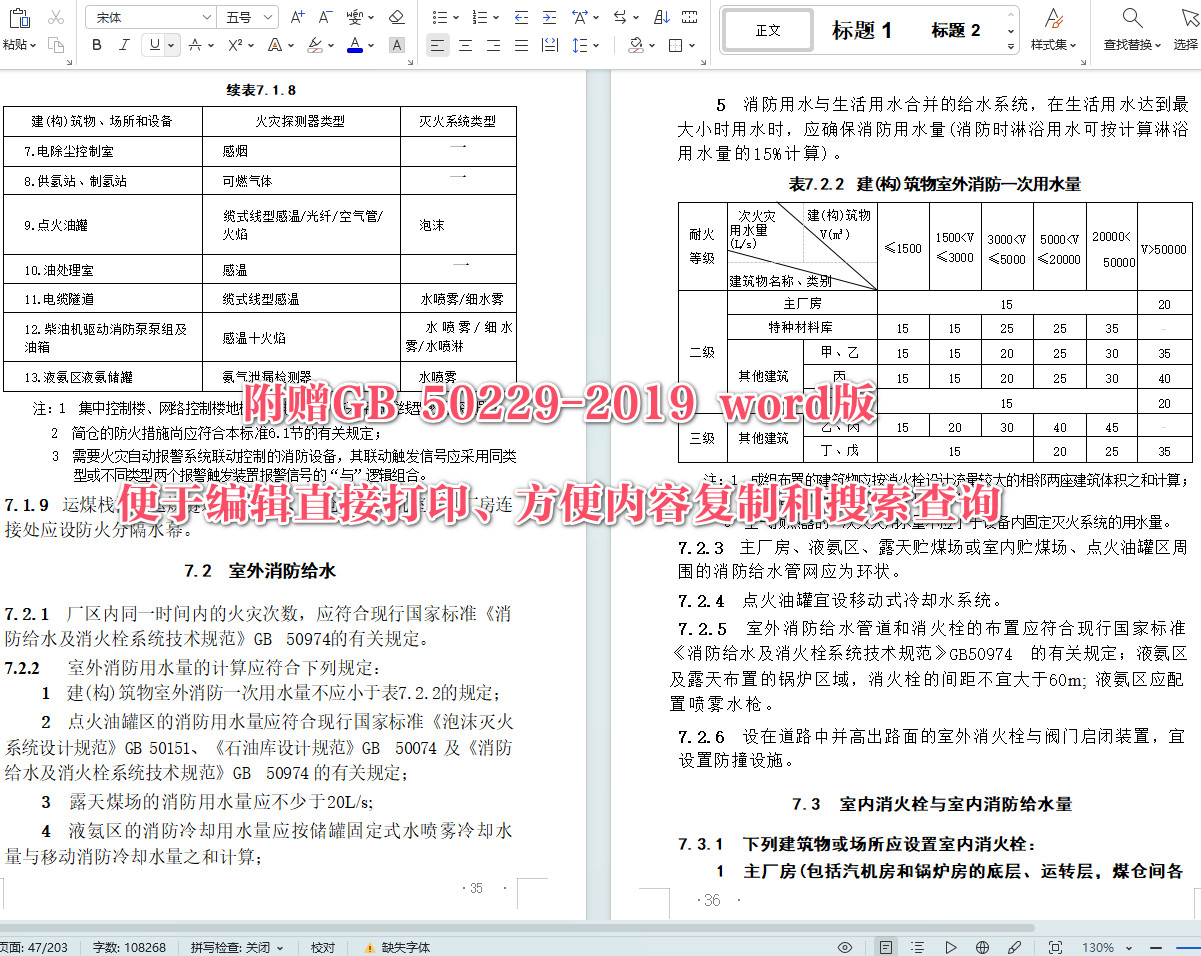Image resolution: width=1201 pixels, height=956 pixels.
Task: Select the 标题 1 style
Action: tap(862, 29)
